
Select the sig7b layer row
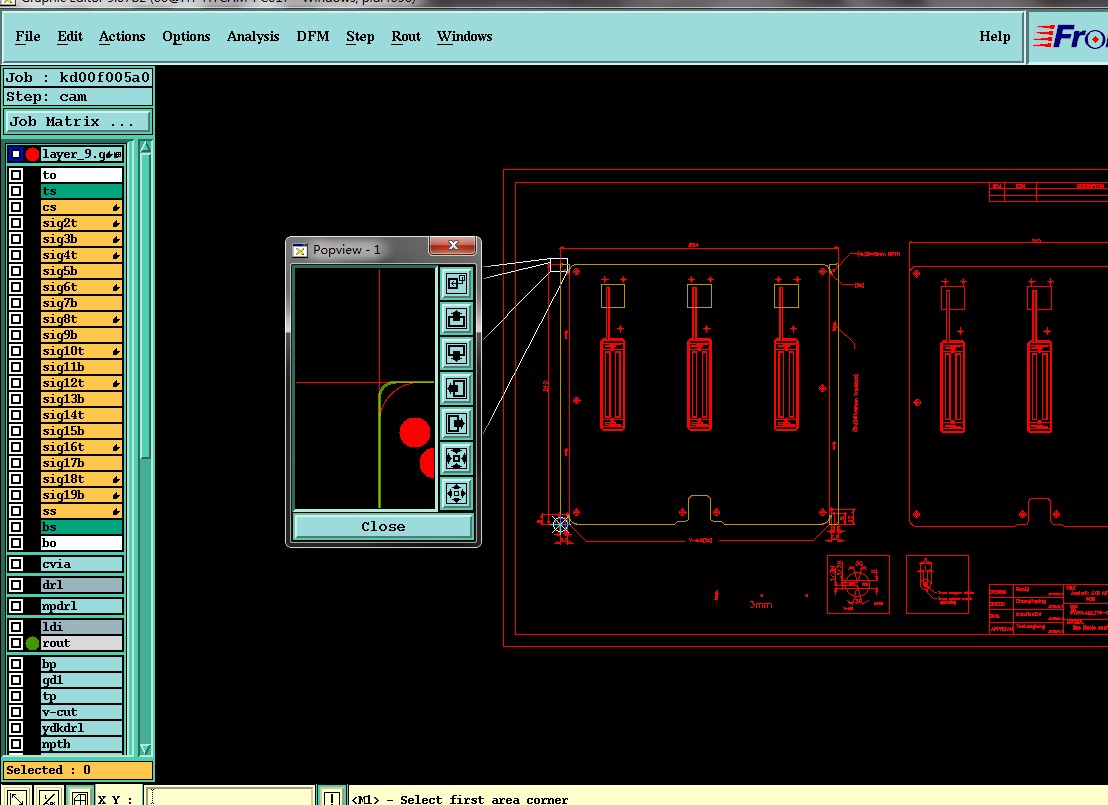(x=81, y=303)
